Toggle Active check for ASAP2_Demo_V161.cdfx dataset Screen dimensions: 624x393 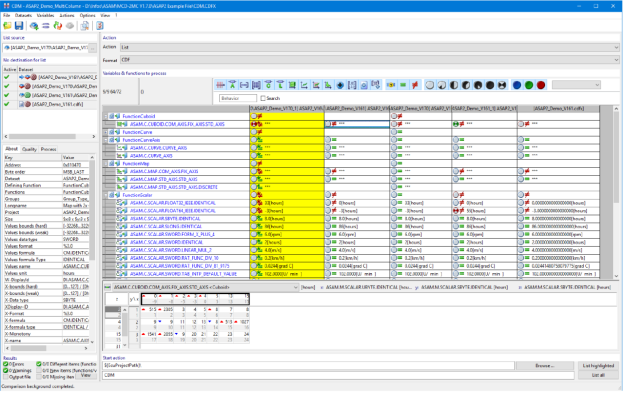pos(7,104)
